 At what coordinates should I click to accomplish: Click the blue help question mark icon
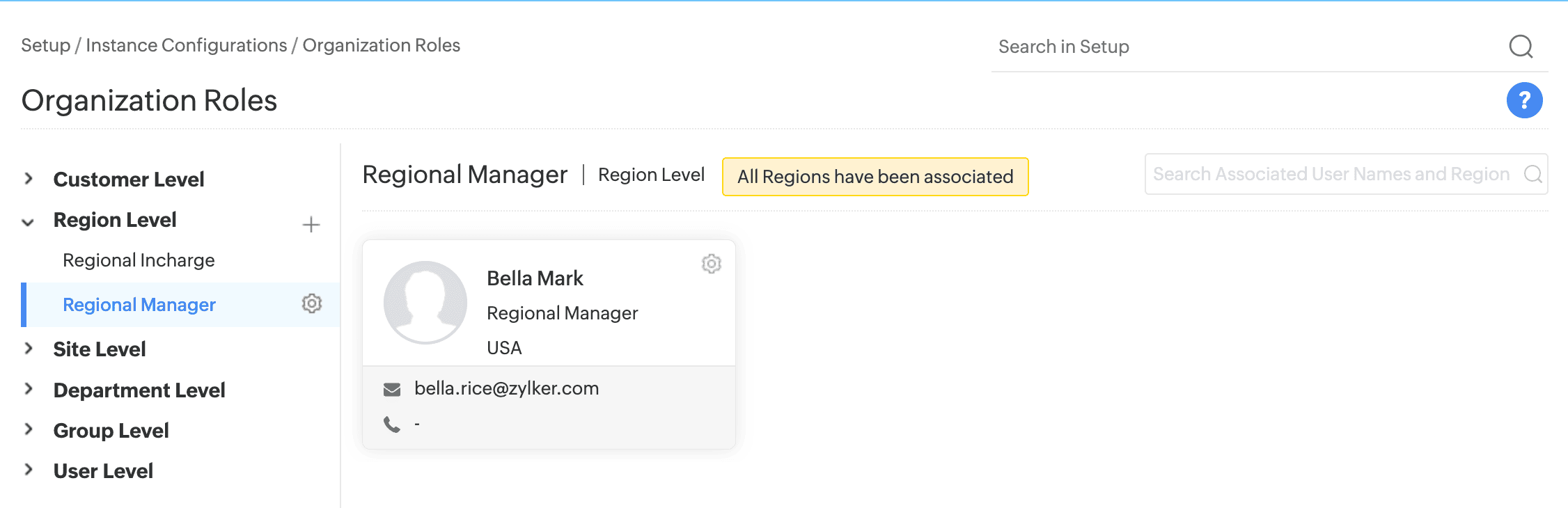point(1523,100)
